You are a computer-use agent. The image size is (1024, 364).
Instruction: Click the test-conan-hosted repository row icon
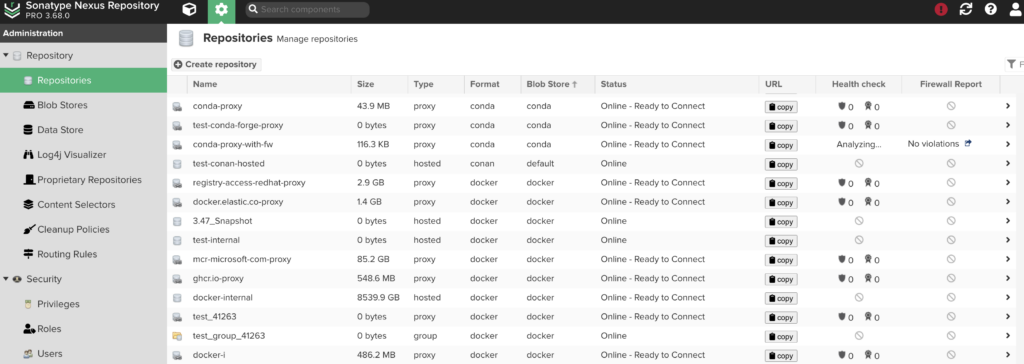point(176,164)
